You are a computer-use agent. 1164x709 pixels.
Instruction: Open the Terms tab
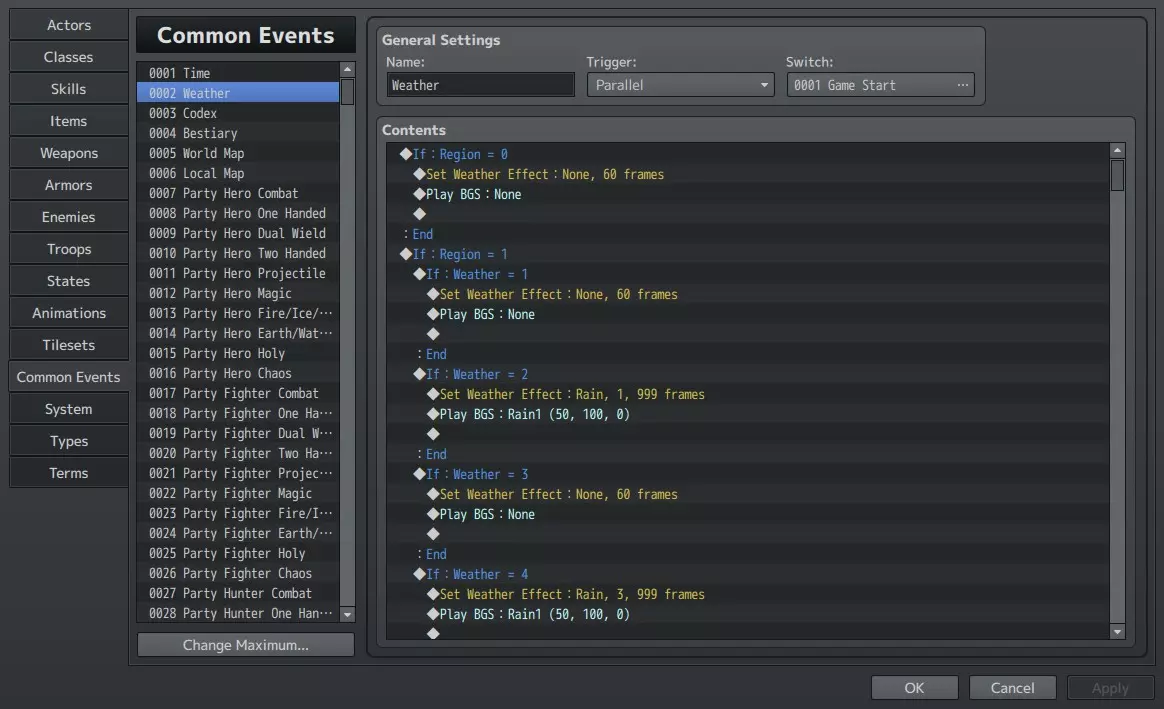[68, 473]
